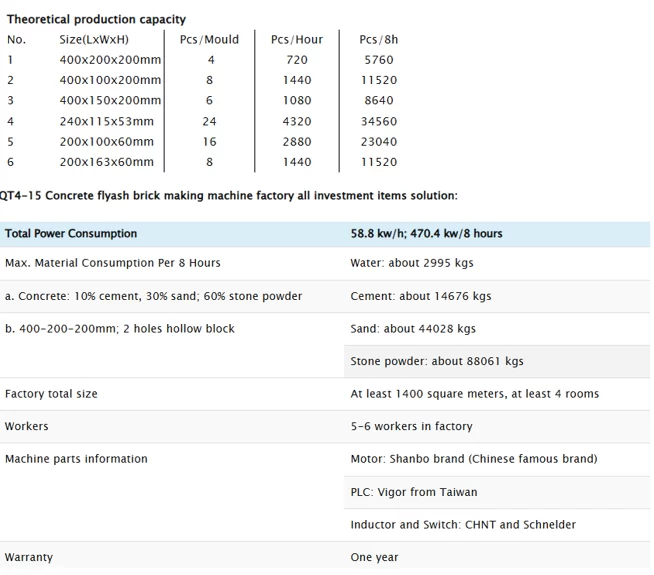Select the QT4-15 investment items solution heading
This screenshot has height=575, width=654.
point(229,196)
